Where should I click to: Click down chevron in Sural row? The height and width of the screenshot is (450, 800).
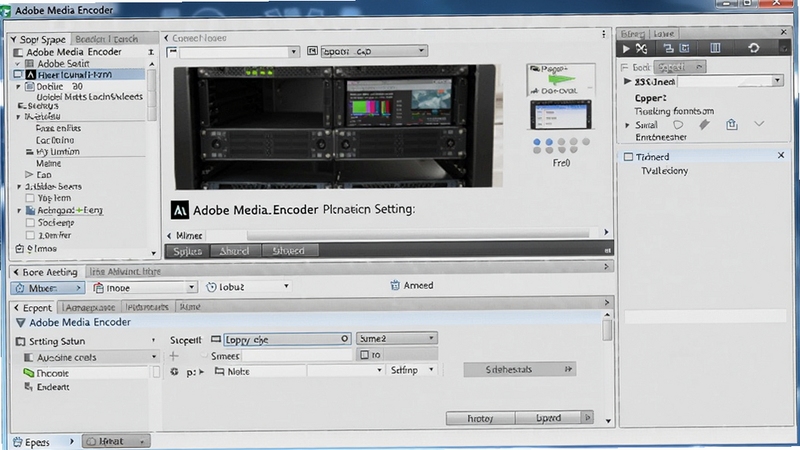(759, 124)
